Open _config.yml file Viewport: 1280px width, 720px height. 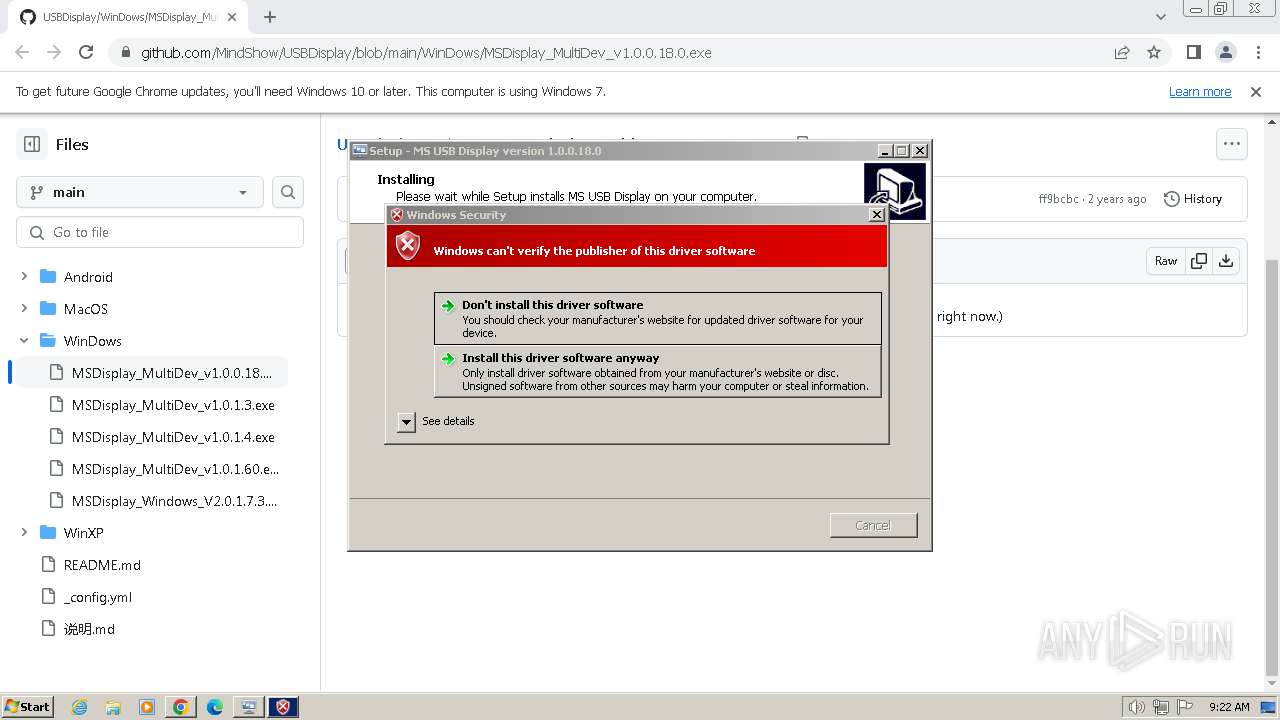pos(98,597)
